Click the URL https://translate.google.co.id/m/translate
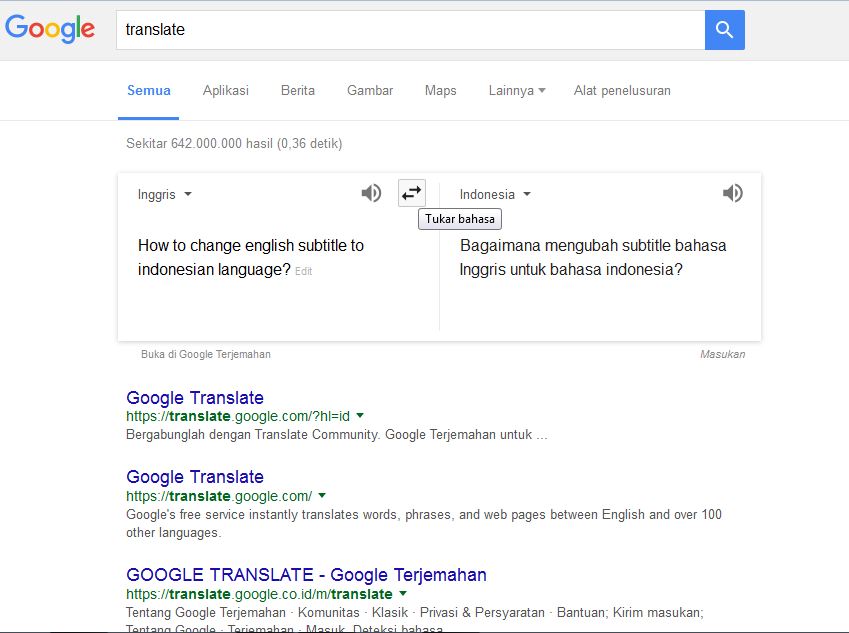Viewport: 849px width, 633px height. (259, 594)
